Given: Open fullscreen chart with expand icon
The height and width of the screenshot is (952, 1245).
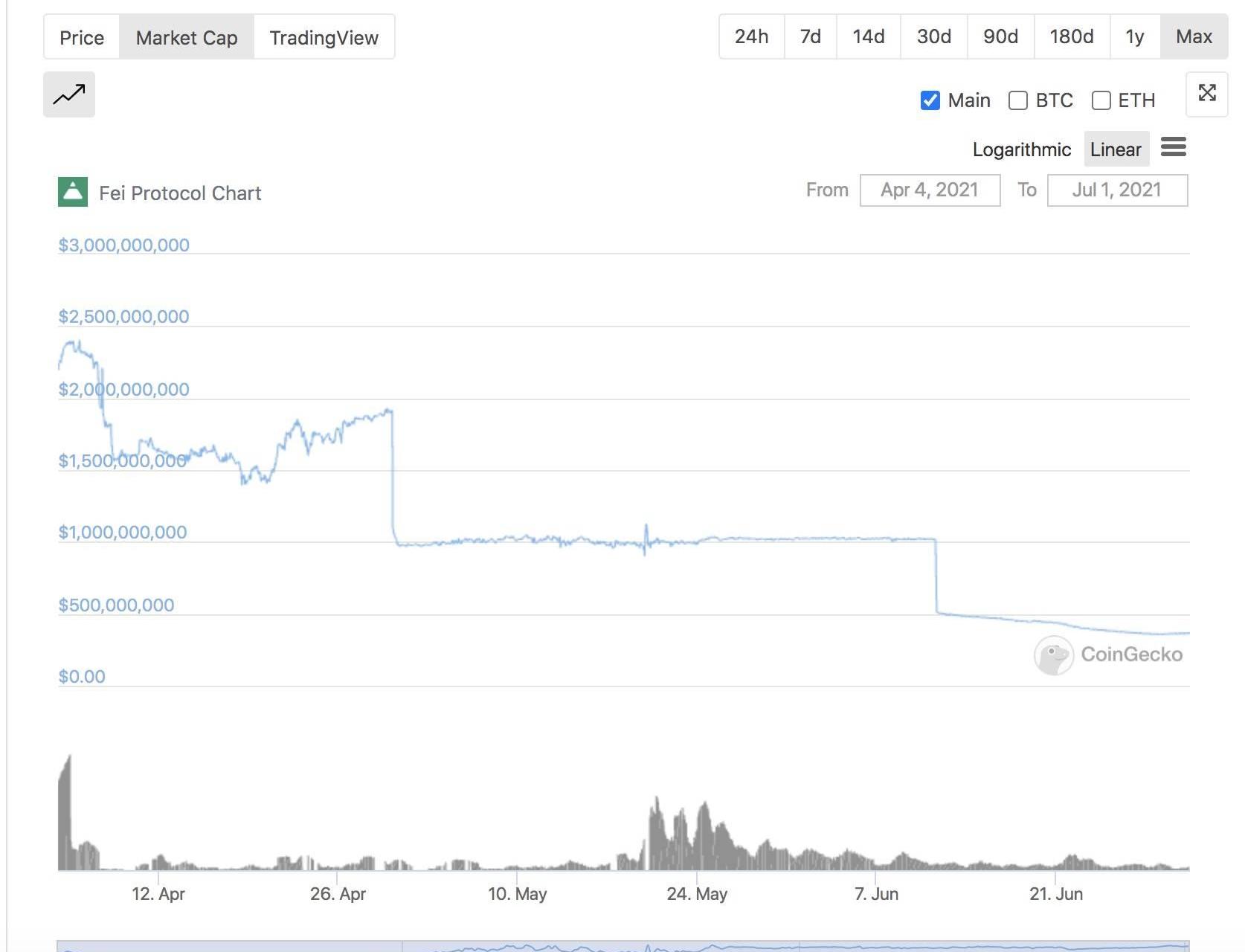Looking at the screenshot, I should 1207,94.
